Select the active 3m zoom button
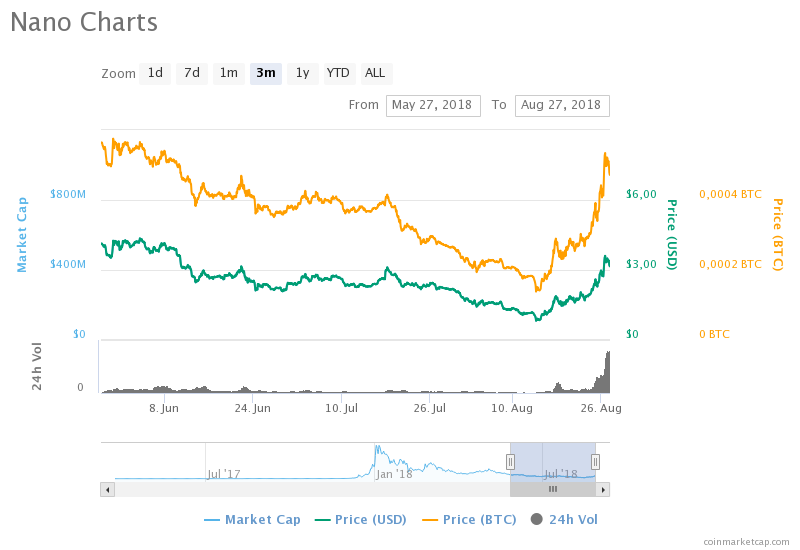 point(266,73)
